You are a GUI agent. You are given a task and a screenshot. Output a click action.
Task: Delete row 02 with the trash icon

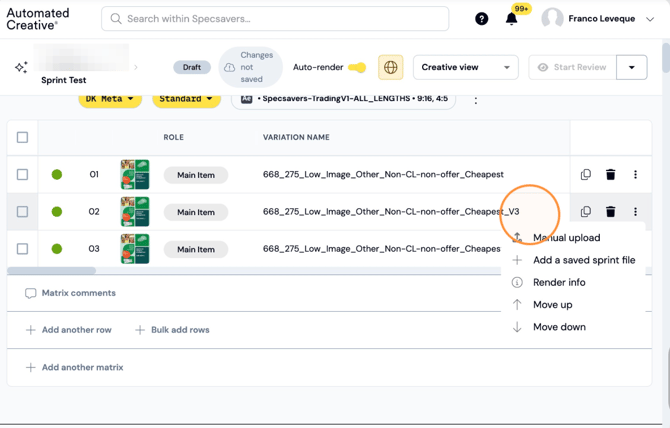point(611,211)
